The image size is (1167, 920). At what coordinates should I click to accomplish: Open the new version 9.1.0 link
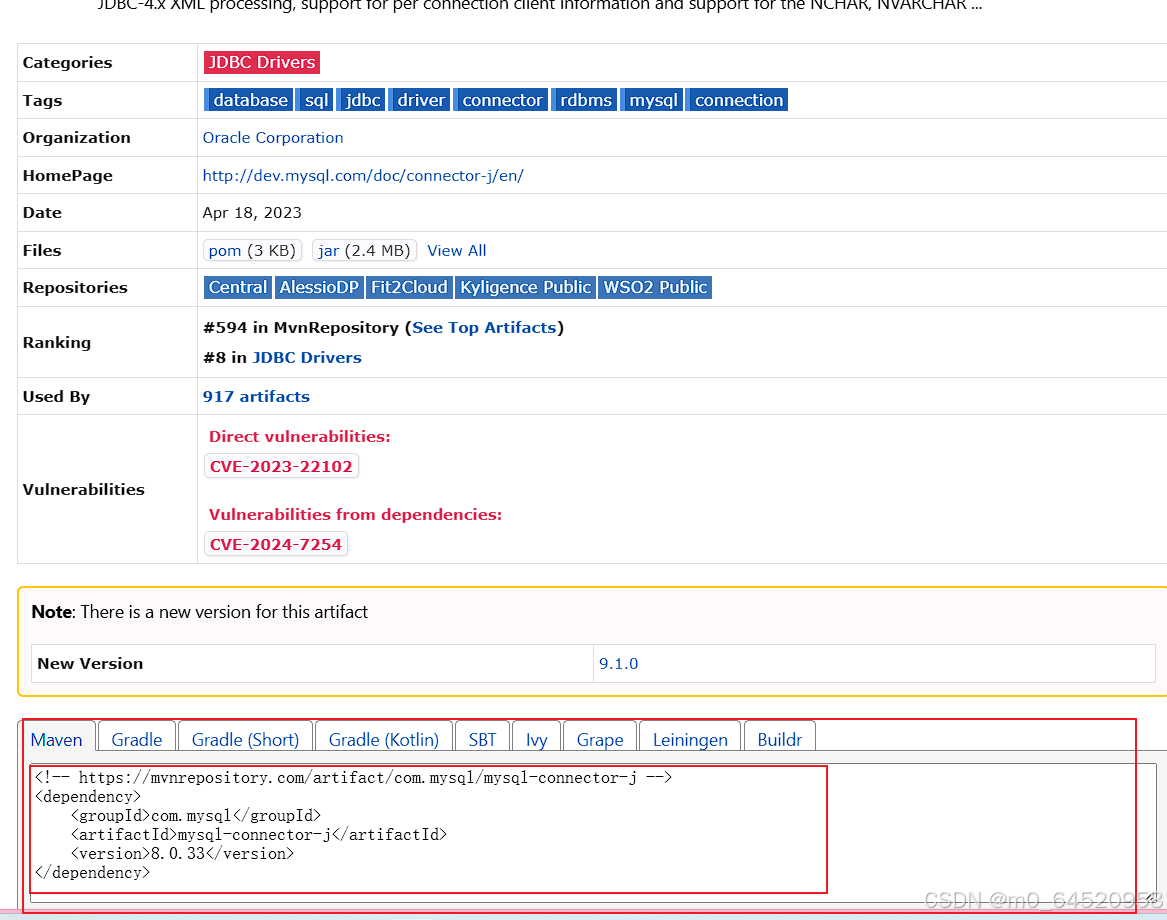point(618,664)
